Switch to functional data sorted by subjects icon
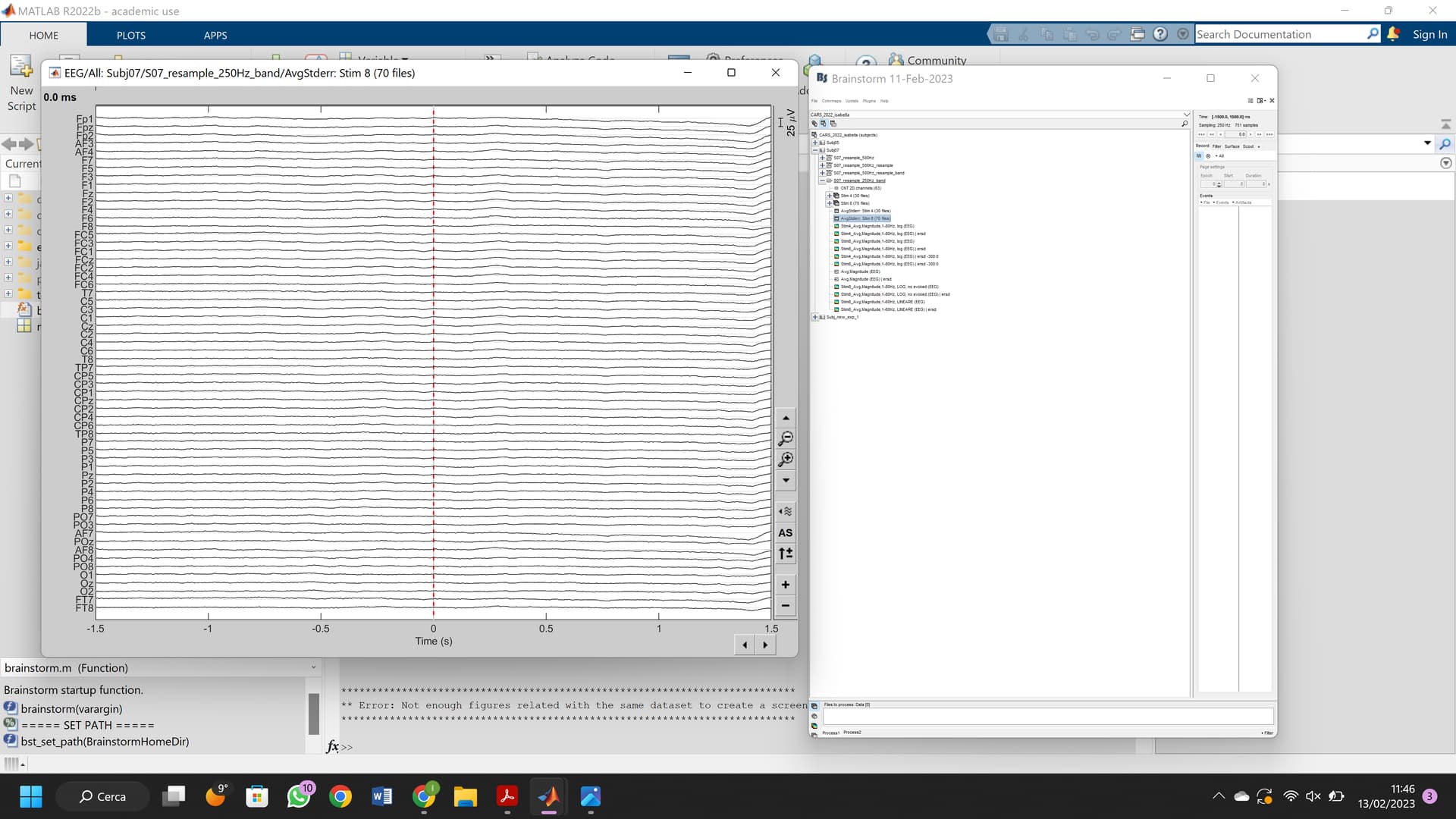 click(824, 124)
